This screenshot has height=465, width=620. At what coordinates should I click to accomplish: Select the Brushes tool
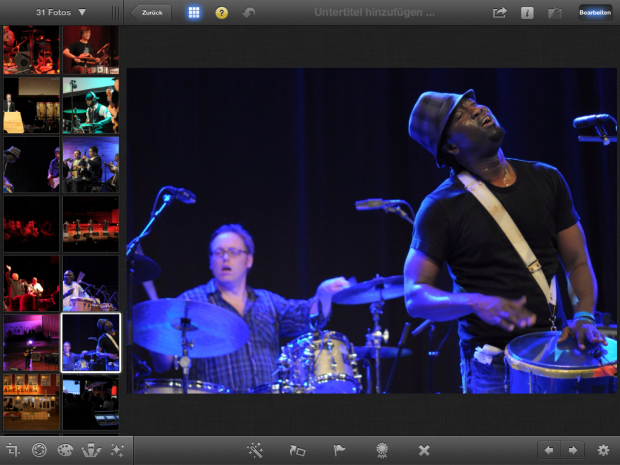[x=91, y=450]
